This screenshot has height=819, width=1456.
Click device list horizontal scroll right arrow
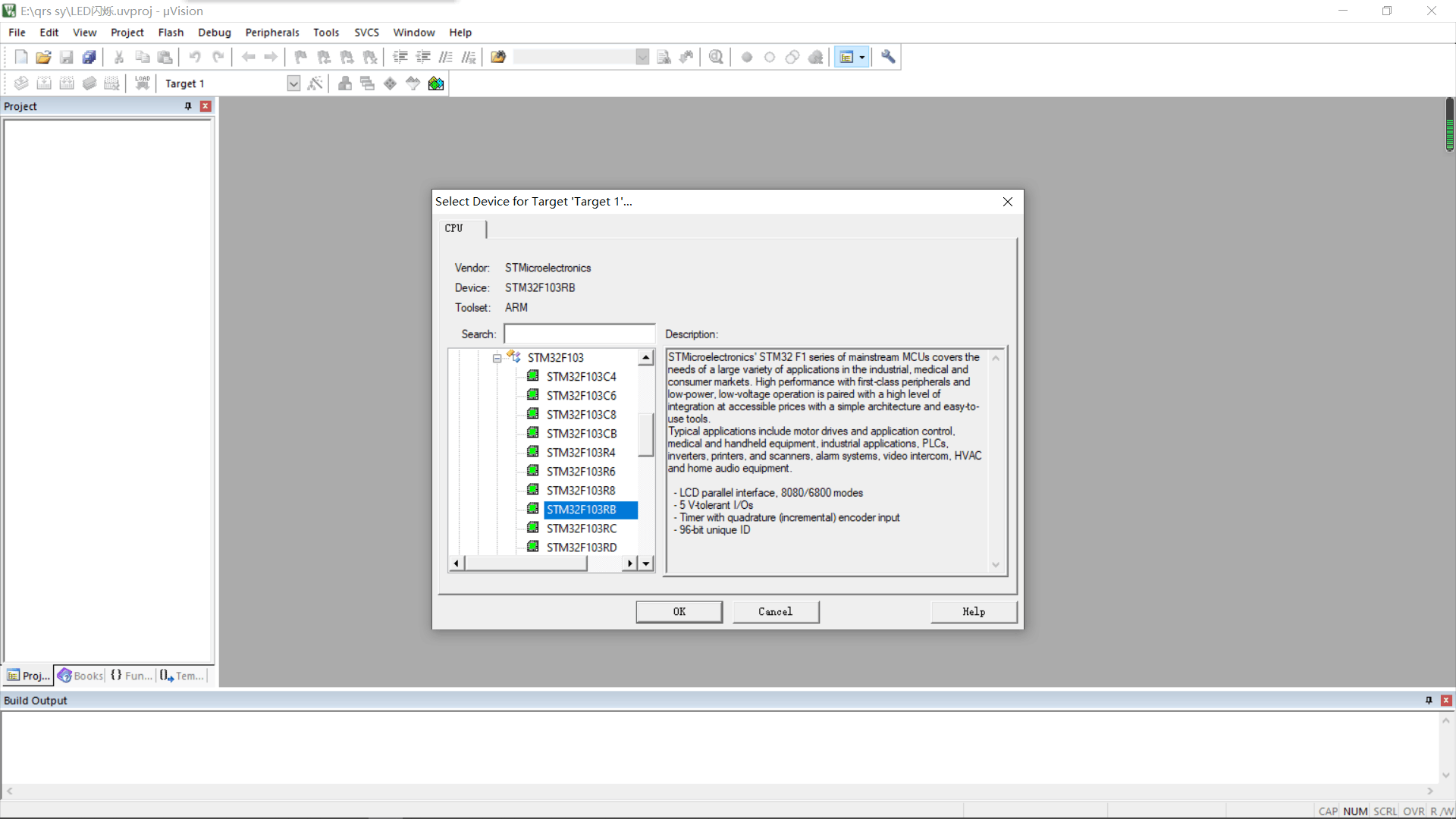point(630,563)
